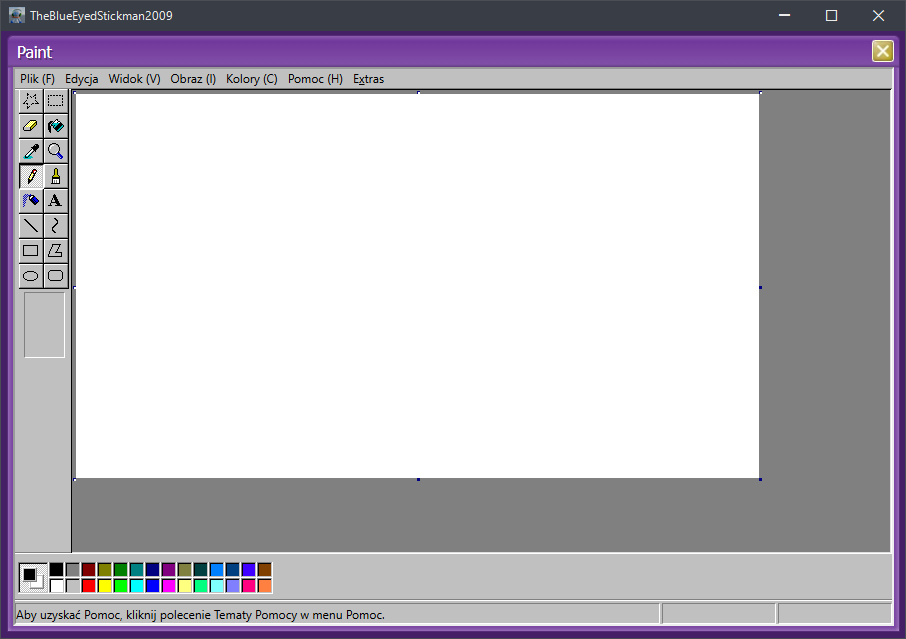This screenshot has height=639, width=906.
Task: Open the Plik (F) menu
Action: coord(37,79)
